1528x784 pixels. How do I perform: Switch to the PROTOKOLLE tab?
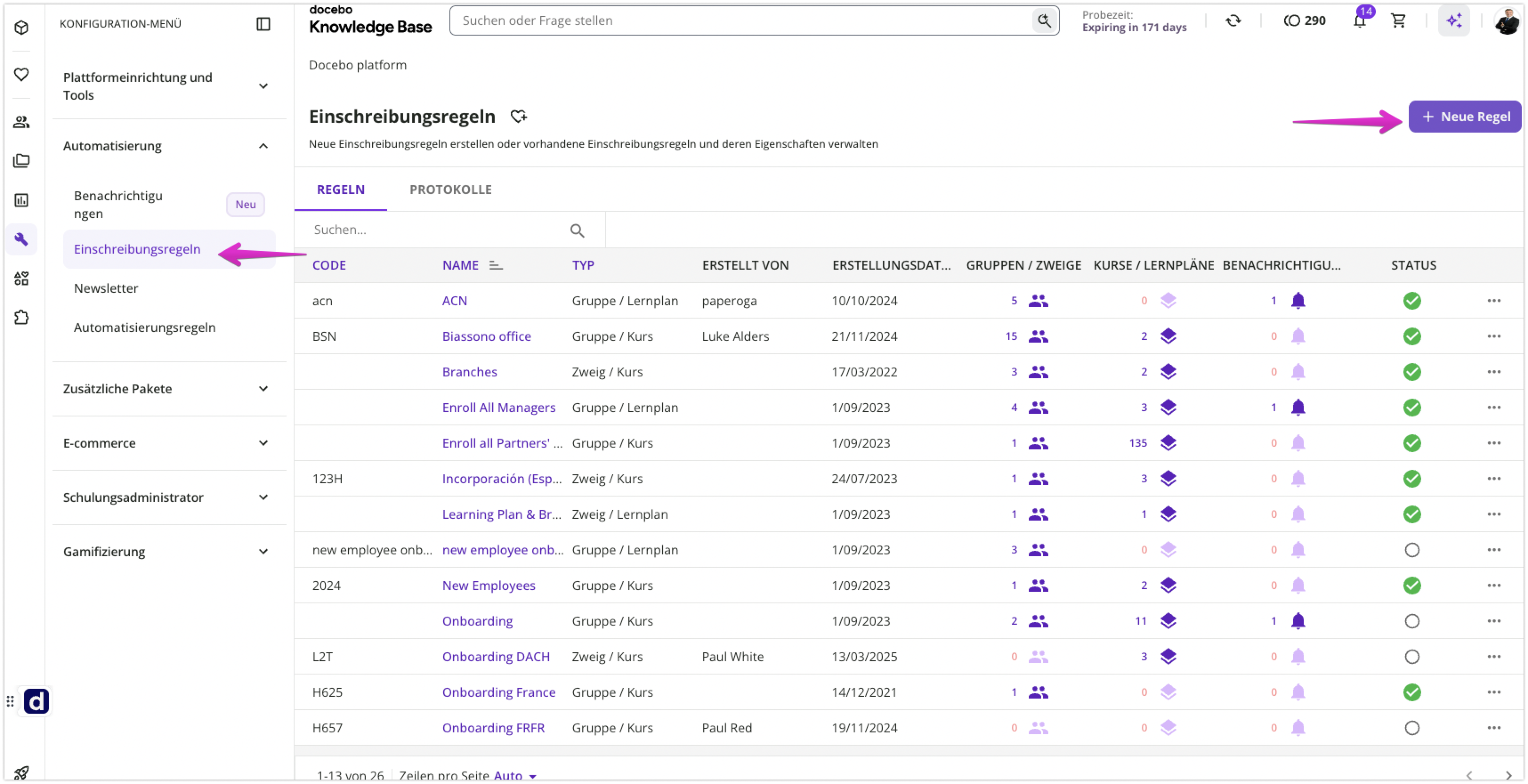450,190
